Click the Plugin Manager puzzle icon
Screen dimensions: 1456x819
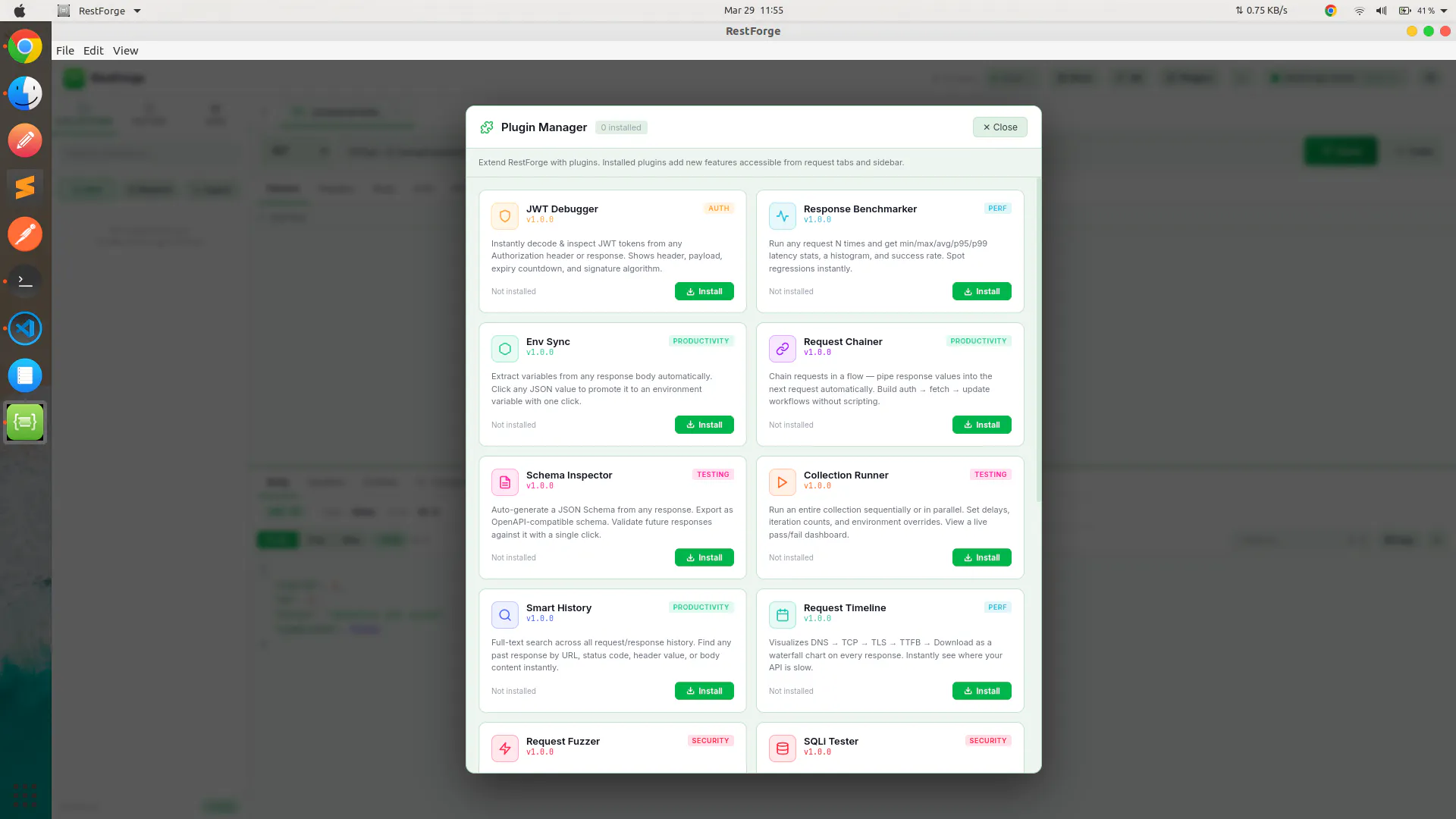[x=487, y=127]
